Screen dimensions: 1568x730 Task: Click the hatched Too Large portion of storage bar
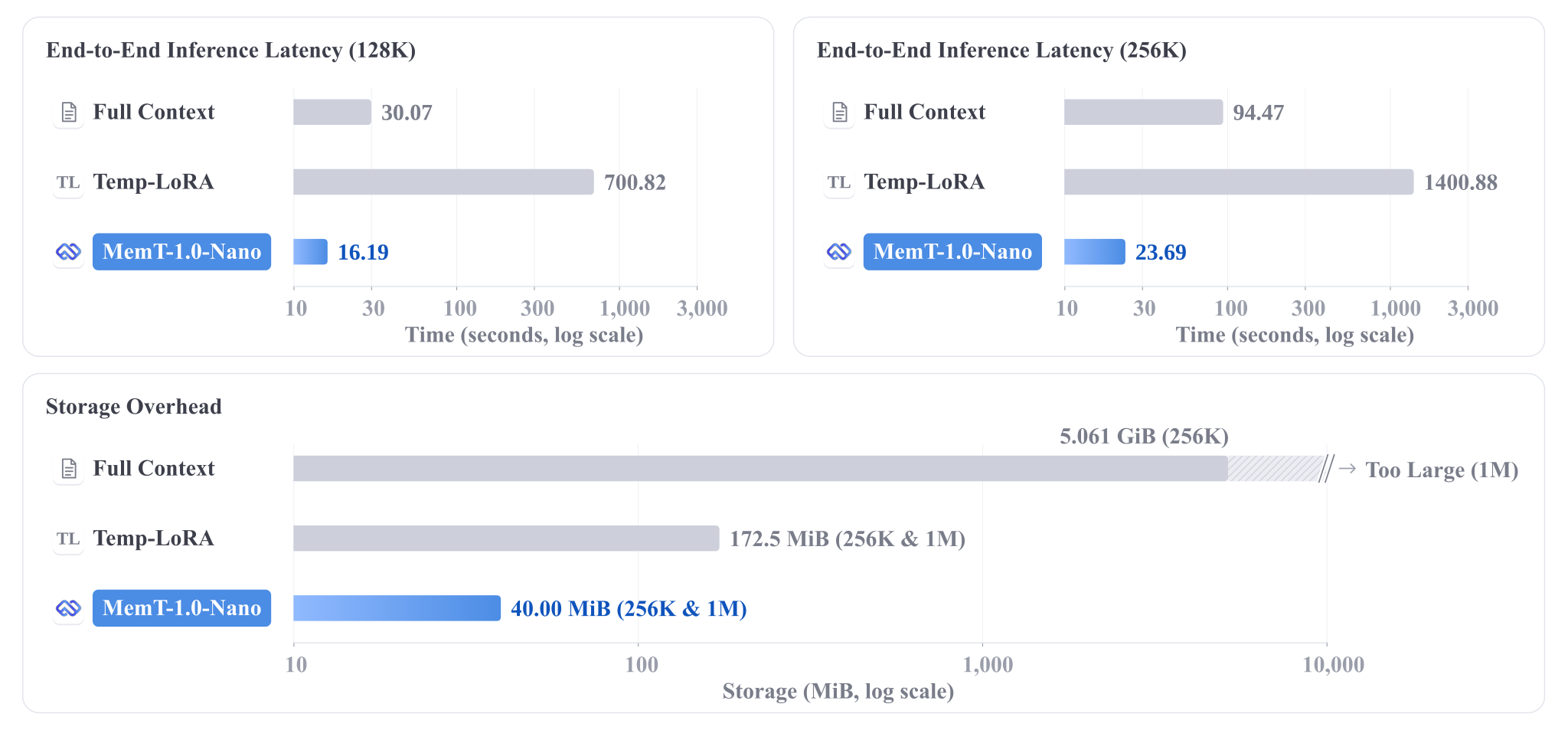click(x=1276, y=469)
